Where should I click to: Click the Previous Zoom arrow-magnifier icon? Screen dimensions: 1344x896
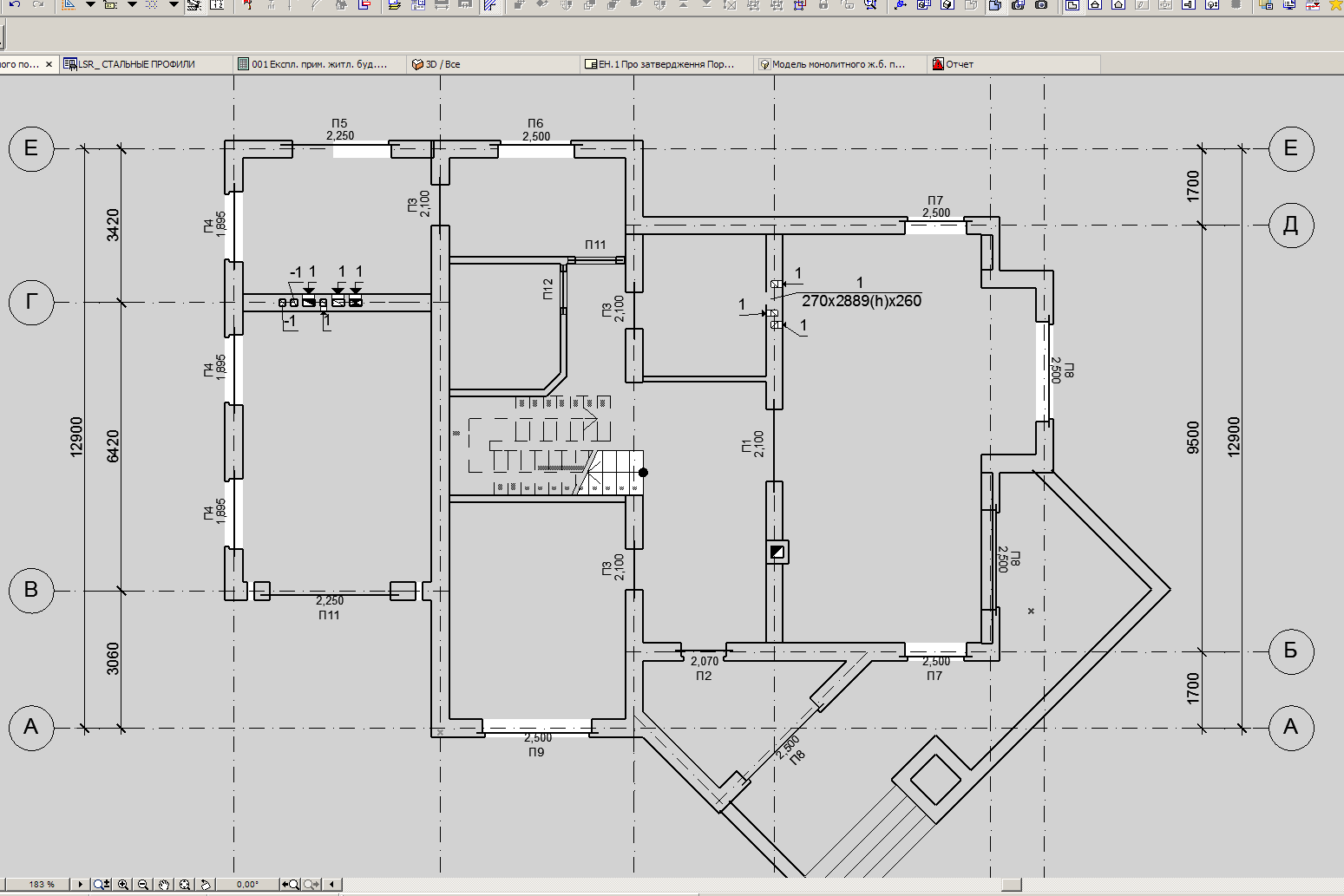pos(291,885)
